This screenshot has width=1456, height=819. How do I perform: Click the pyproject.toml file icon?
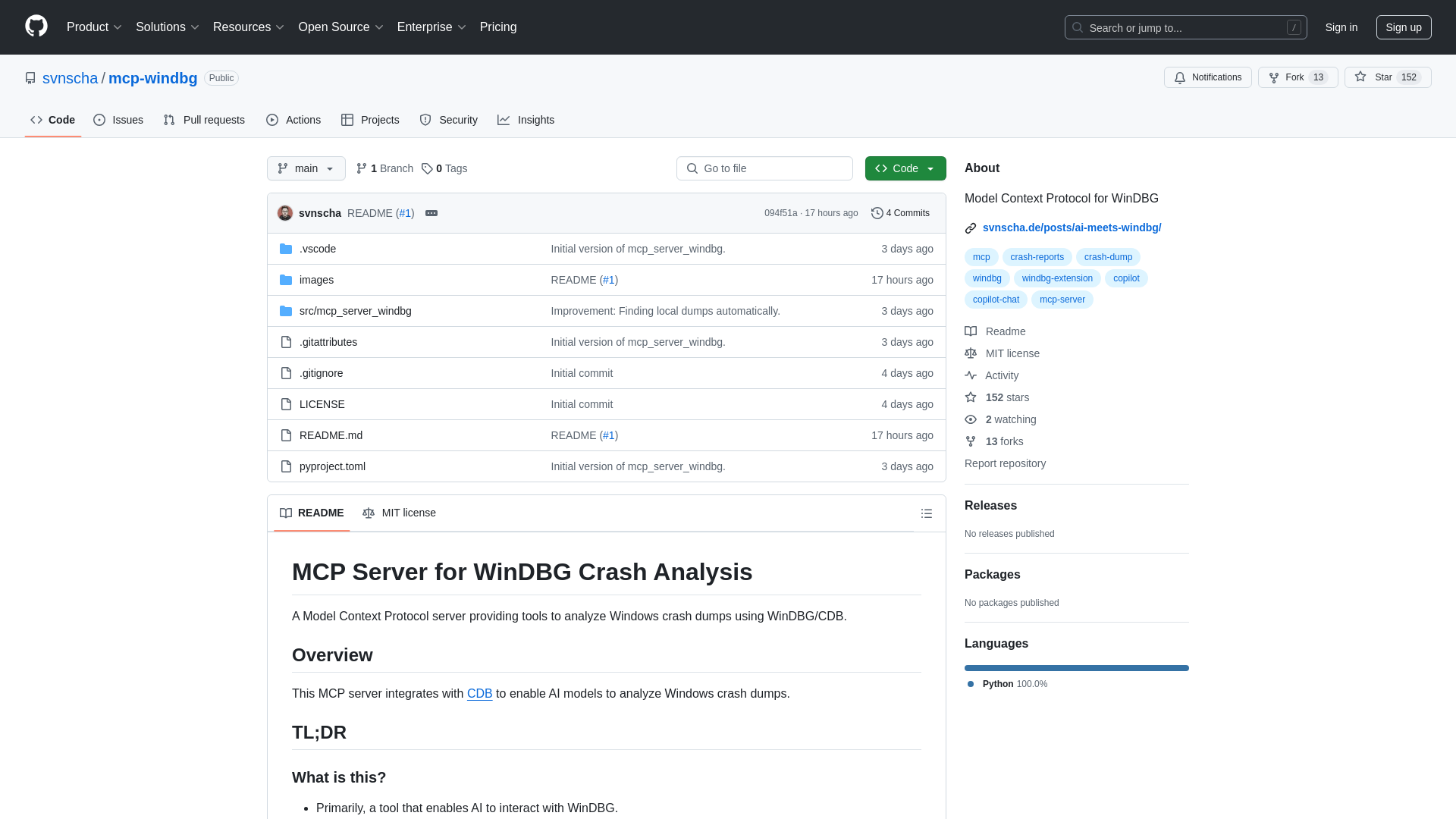[x=286, y=466]
